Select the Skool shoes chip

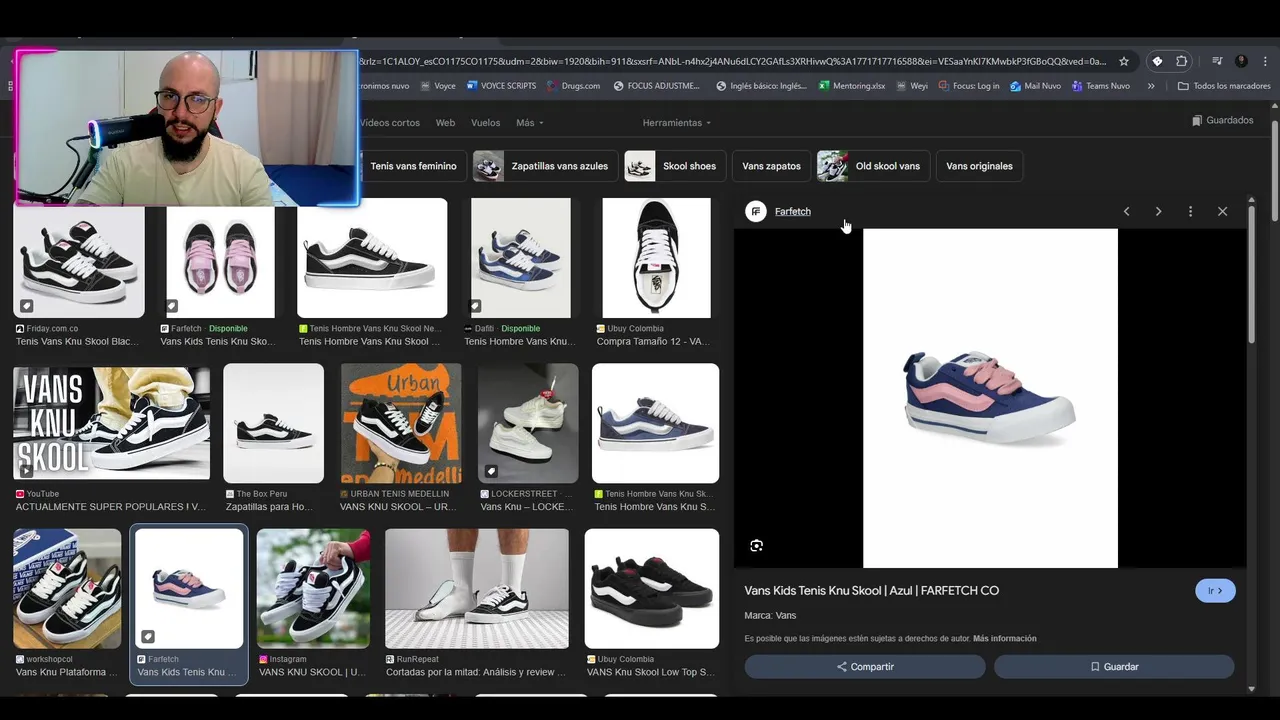click(675, 166)
